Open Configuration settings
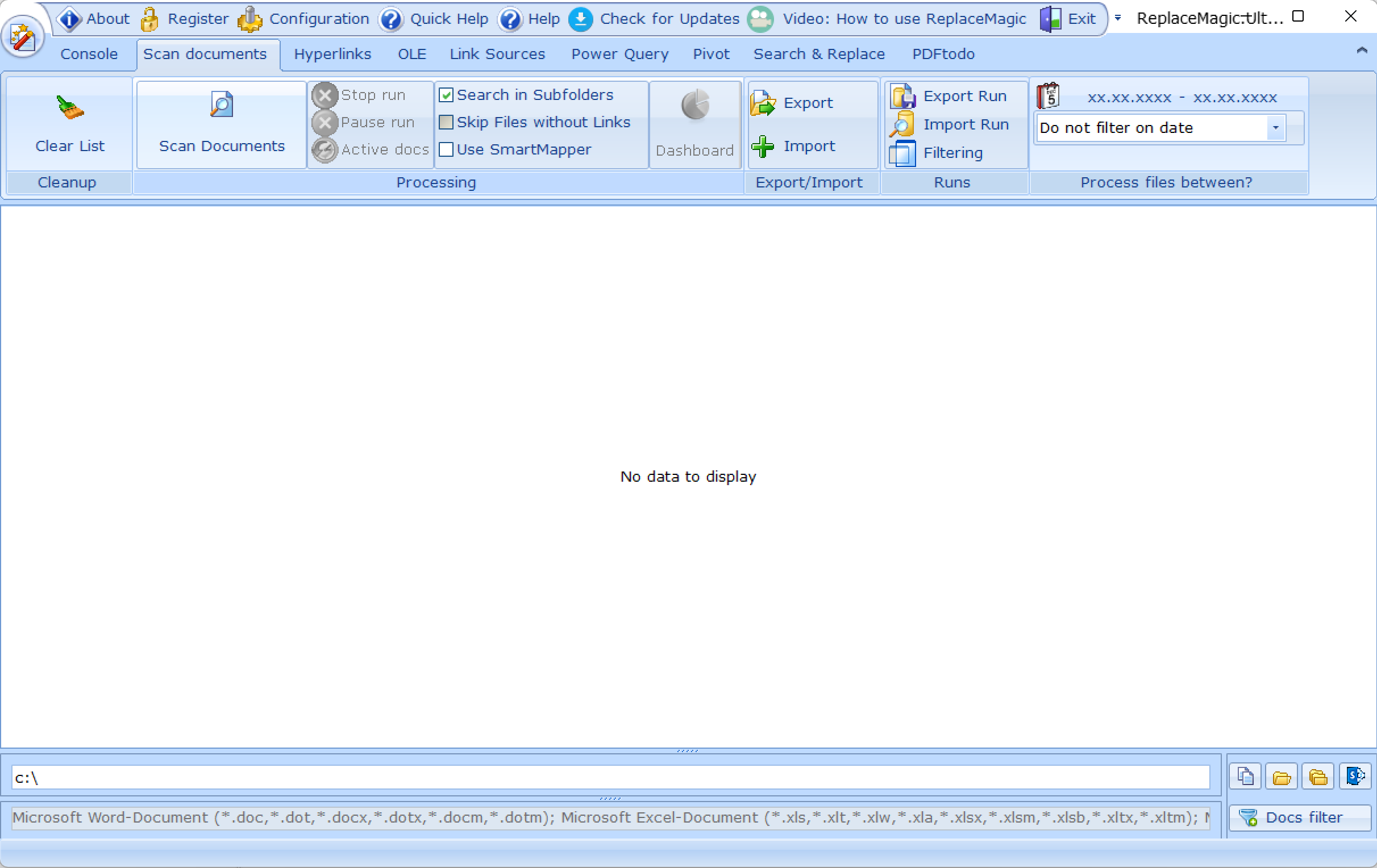 303,19
